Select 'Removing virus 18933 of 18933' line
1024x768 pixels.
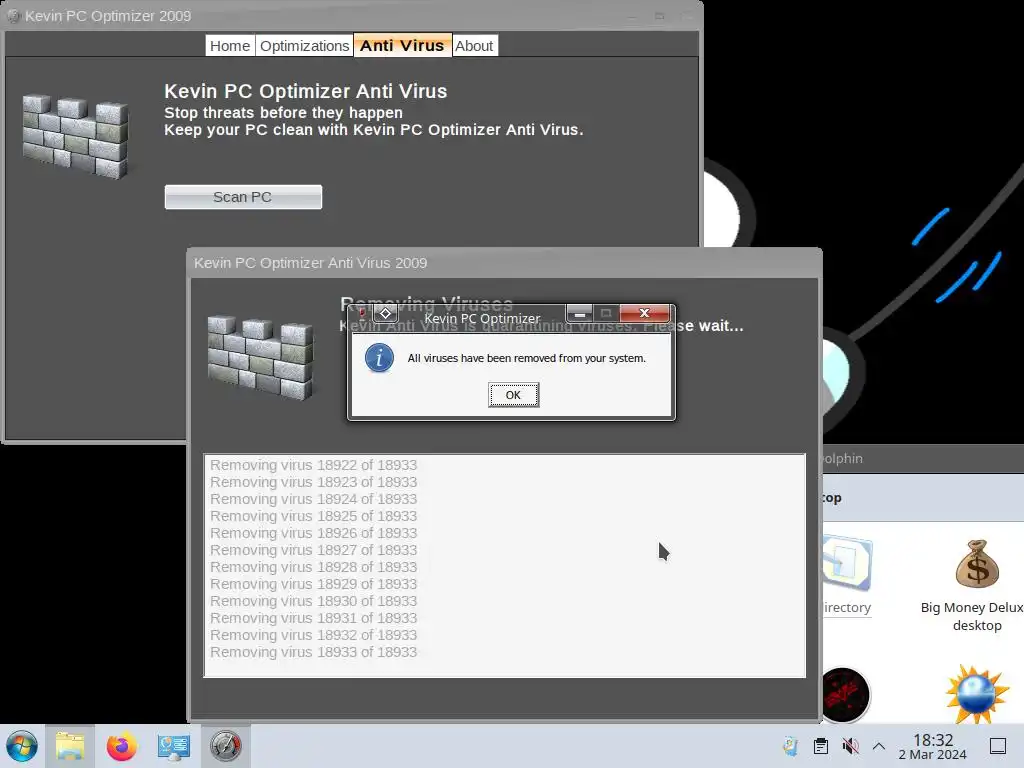(x=313, y=652)
